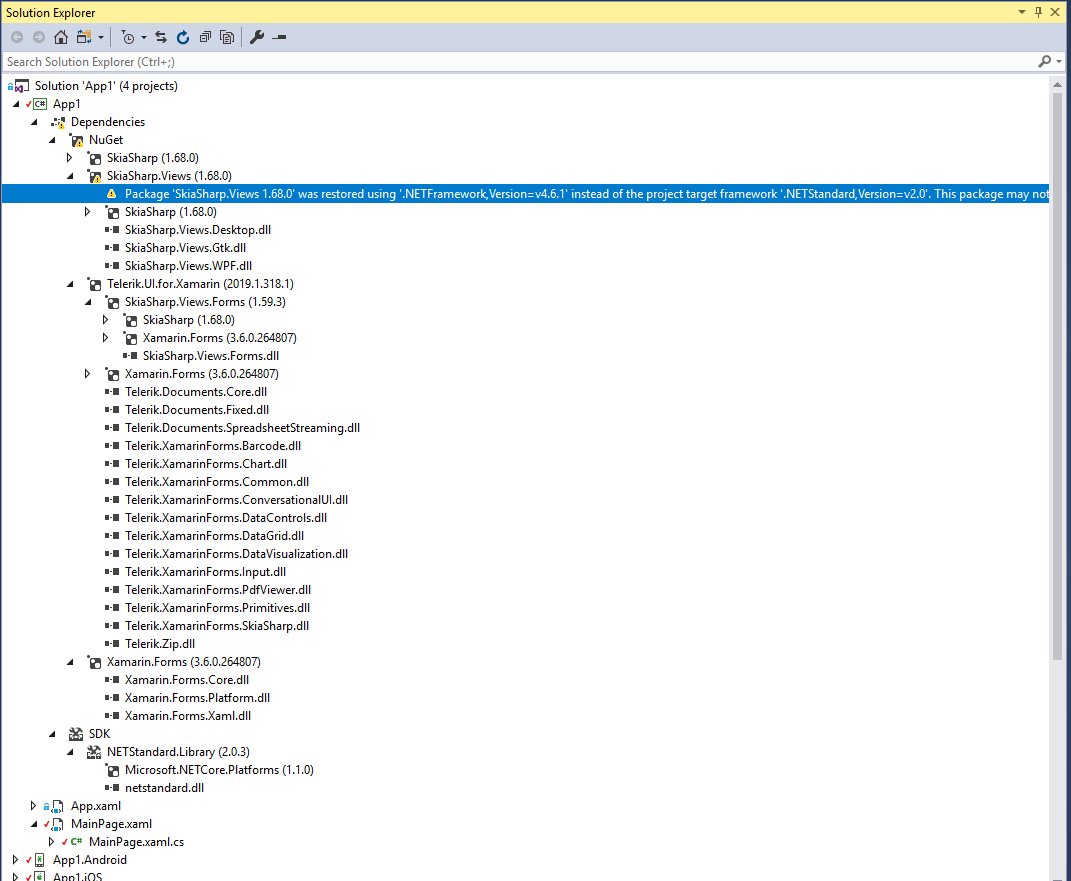Collapse the SDK node
This screenshot has width=1071, height=881.
click(x=53, y=734)
